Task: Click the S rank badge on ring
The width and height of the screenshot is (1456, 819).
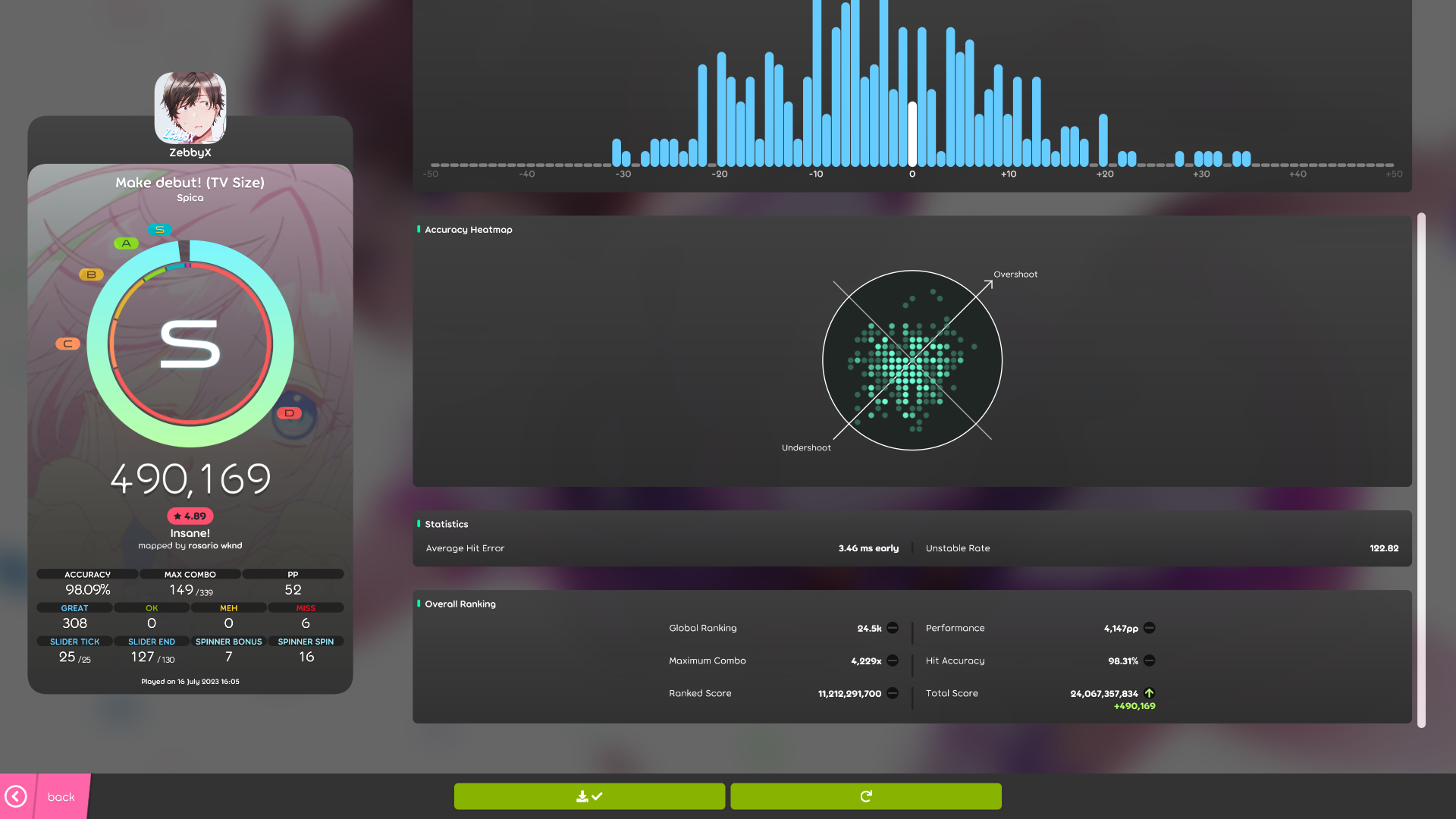Action: (160, 230)
